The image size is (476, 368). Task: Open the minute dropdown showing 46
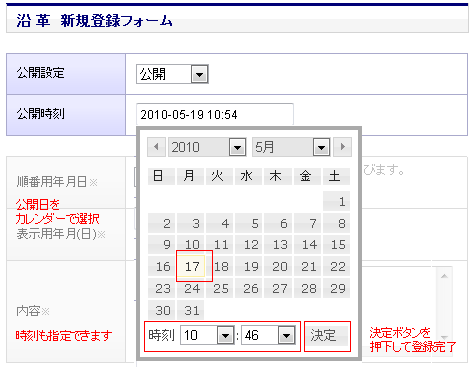point(268,335)
